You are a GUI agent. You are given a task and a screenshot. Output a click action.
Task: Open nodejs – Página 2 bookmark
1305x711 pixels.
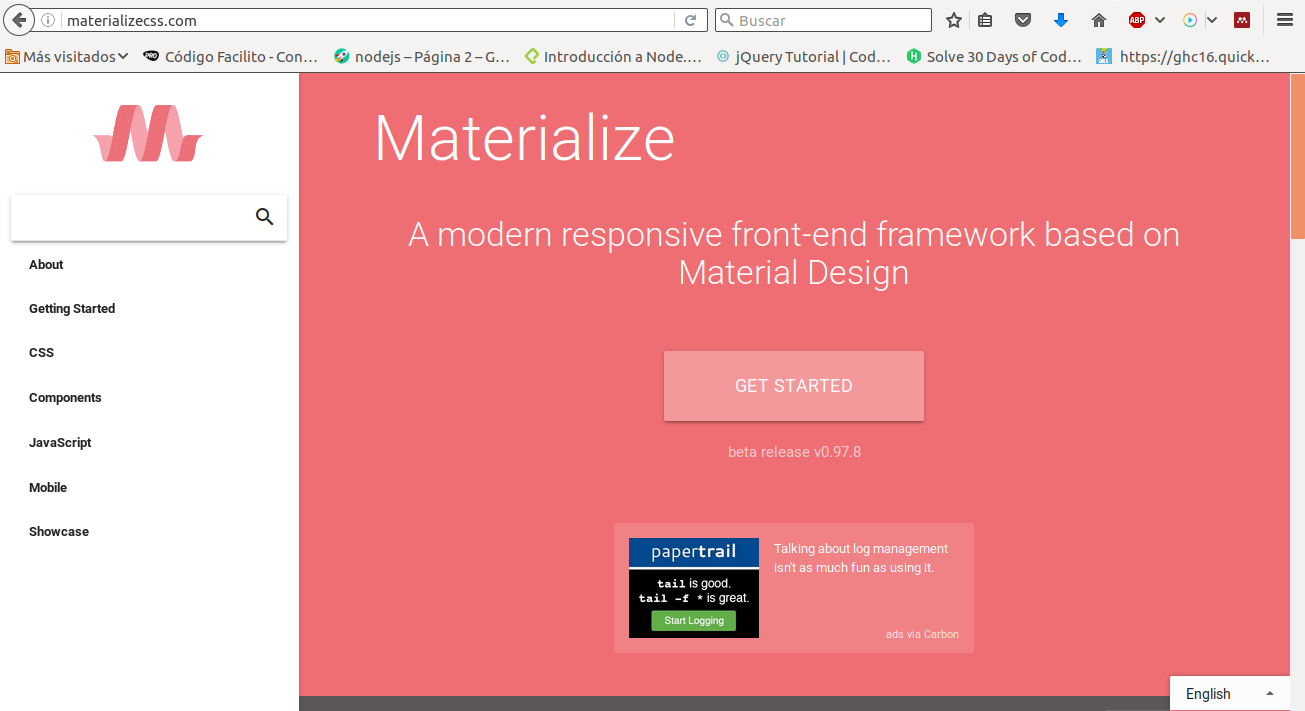422,57
